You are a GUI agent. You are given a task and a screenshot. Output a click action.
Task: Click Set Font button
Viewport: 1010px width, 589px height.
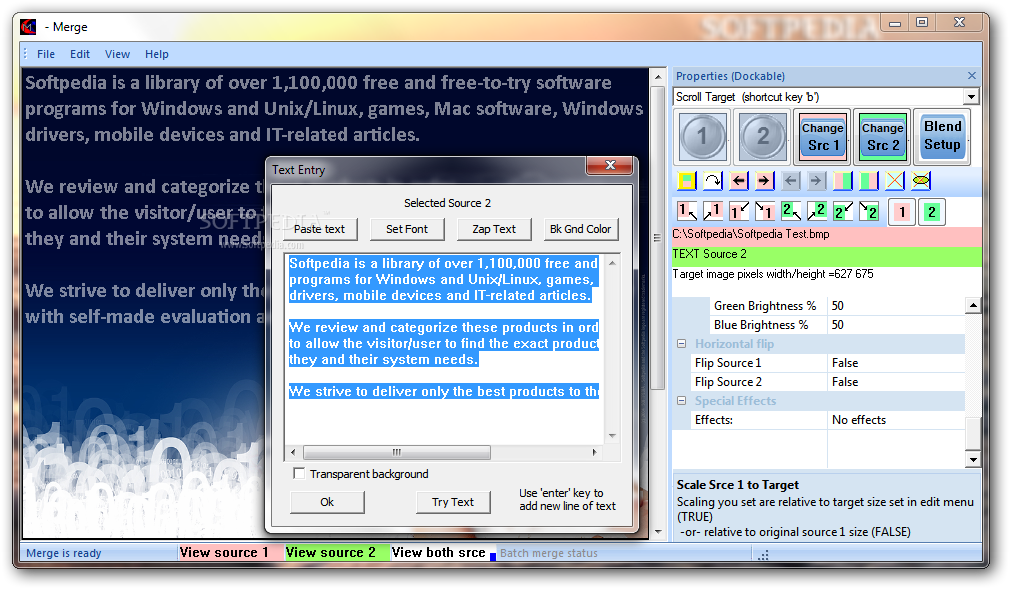click(407, 229)
